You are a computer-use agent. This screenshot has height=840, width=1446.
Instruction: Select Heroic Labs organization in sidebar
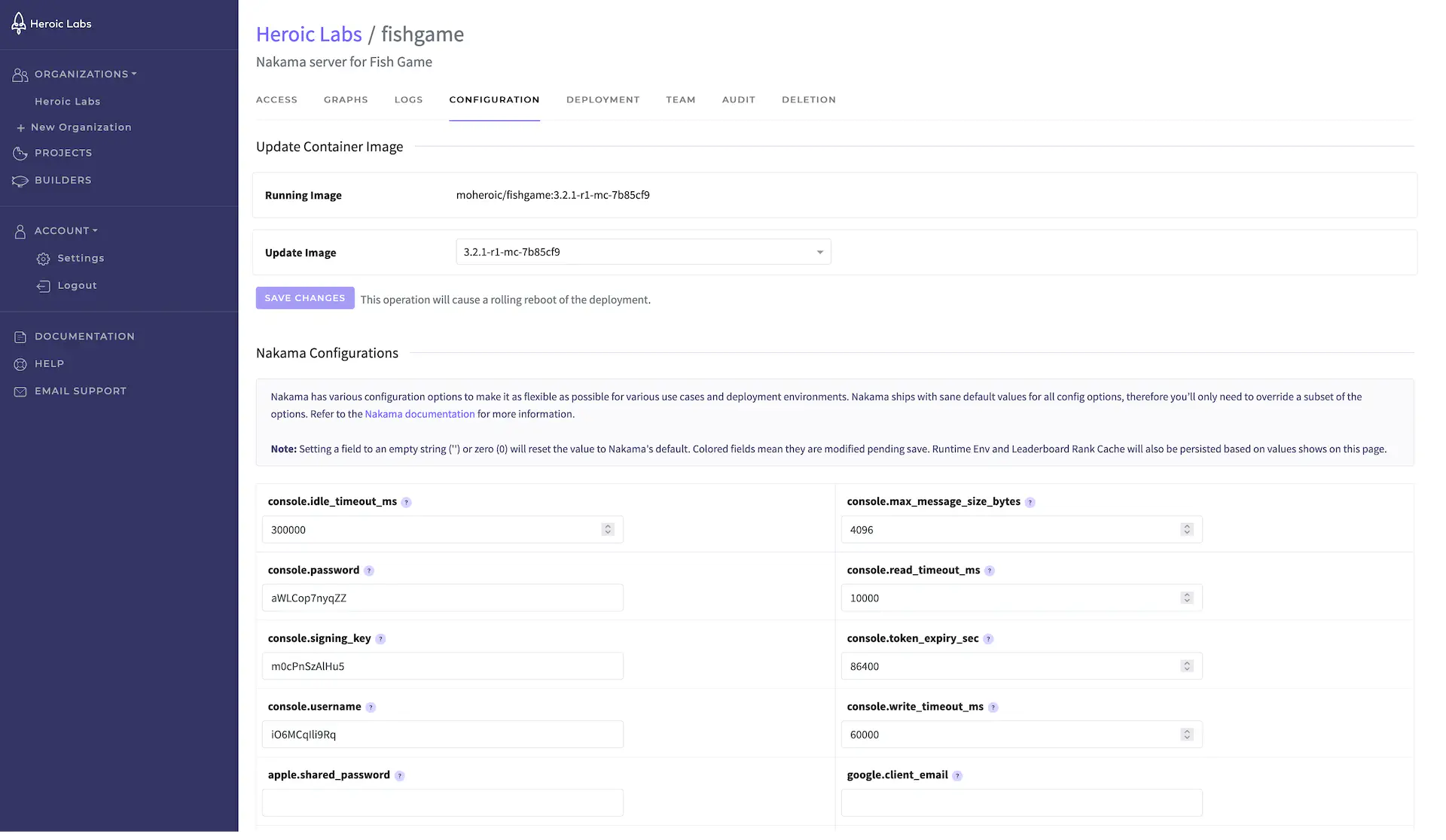point(67,102)
